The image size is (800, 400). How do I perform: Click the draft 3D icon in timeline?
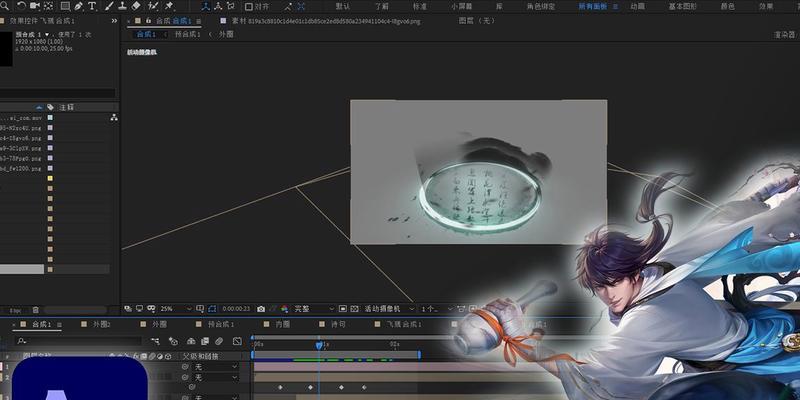pyautogui.click(x=173, y=341)
